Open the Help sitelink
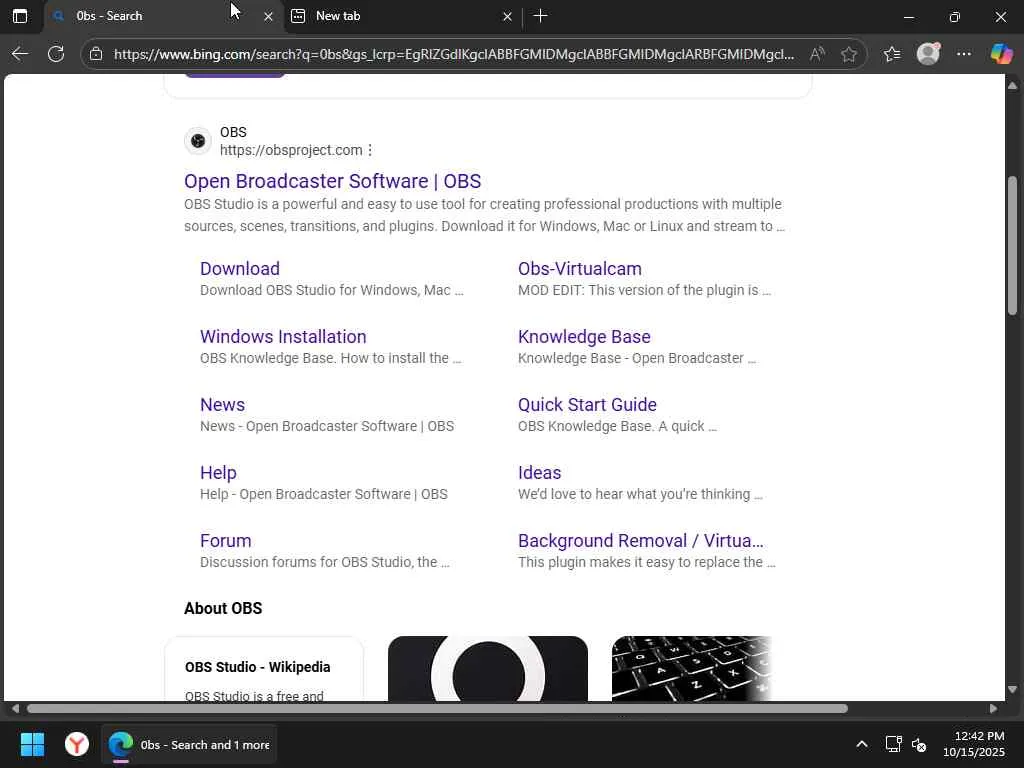Image resolution: width=1024 pixels, height=768 pixels. pyautogui.click(x=218, y=472)
